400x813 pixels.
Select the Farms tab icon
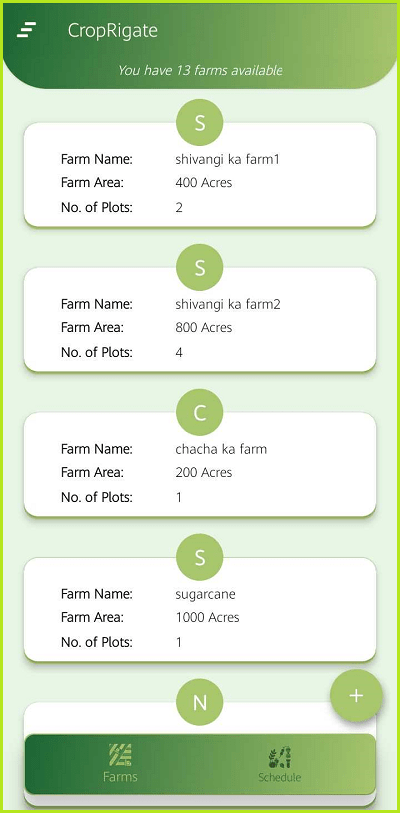[120, 755]
